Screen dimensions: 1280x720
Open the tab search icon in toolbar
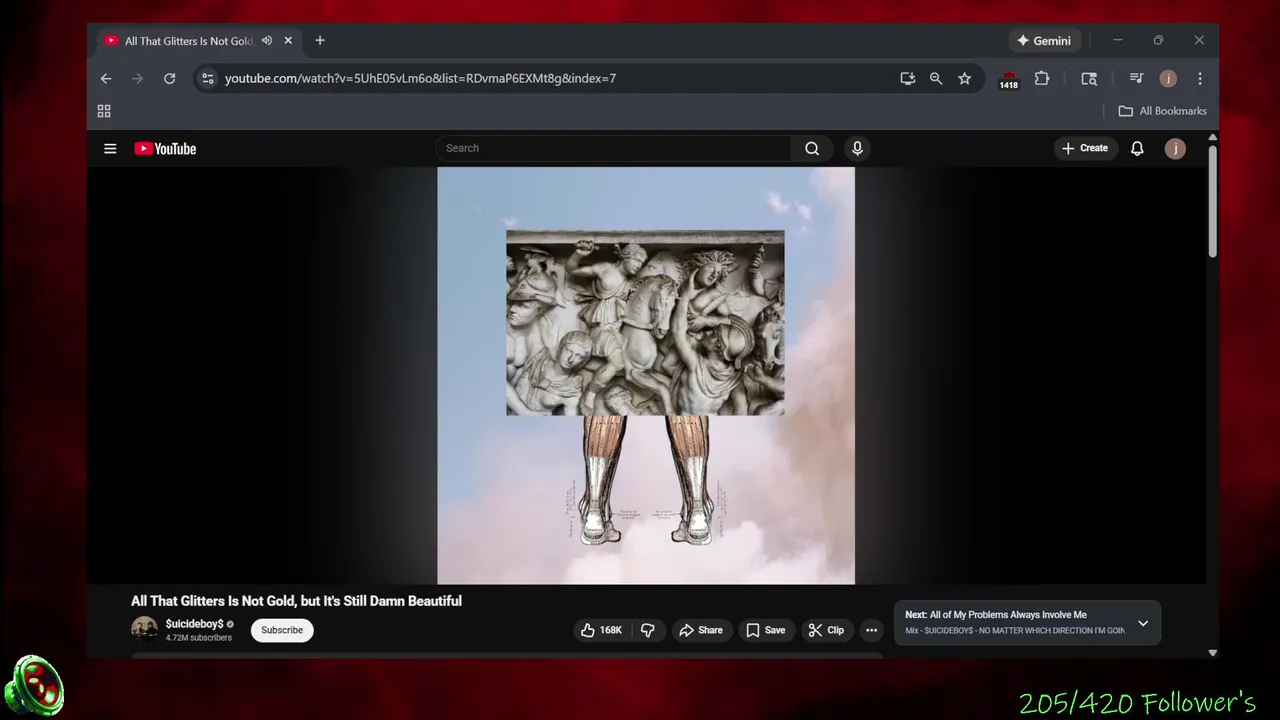[x=1089, y=78]
